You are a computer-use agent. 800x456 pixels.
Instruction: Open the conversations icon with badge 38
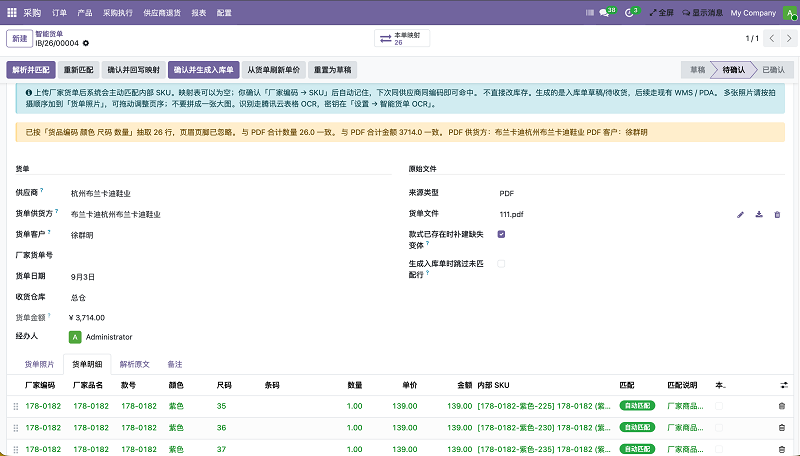(607, 12)
